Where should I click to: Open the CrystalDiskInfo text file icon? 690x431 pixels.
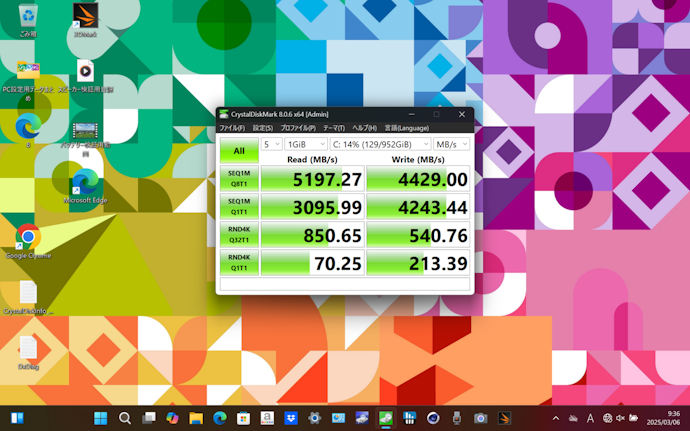click(28, 297)
